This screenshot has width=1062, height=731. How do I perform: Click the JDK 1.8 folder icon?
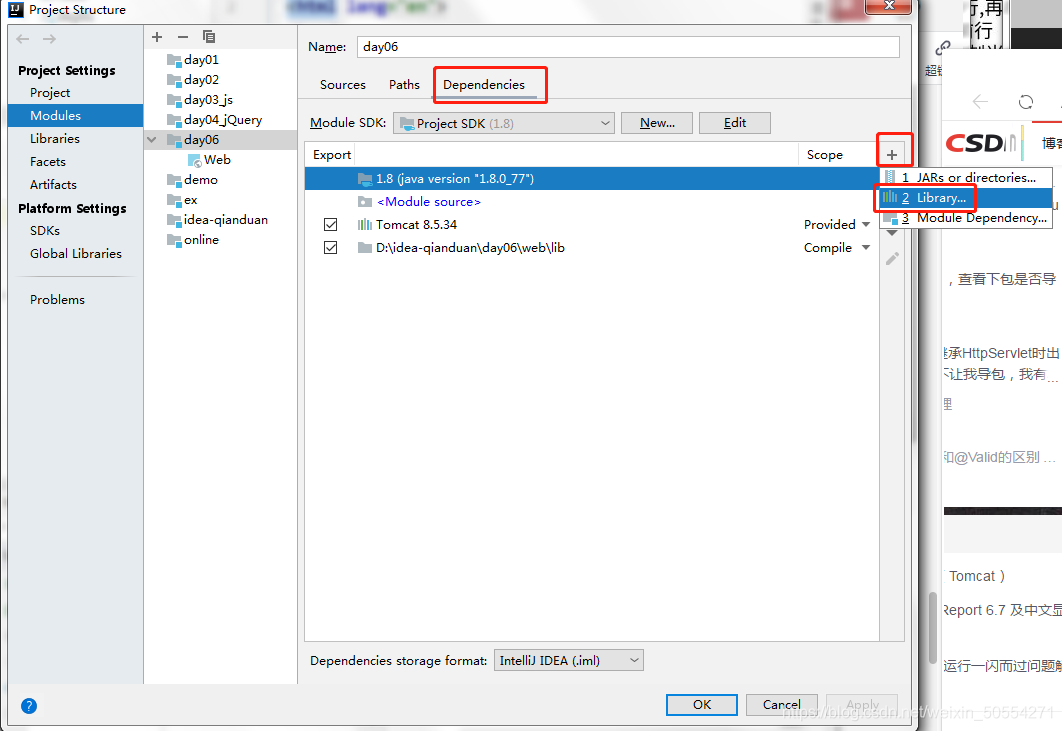[x=364, y=179]
